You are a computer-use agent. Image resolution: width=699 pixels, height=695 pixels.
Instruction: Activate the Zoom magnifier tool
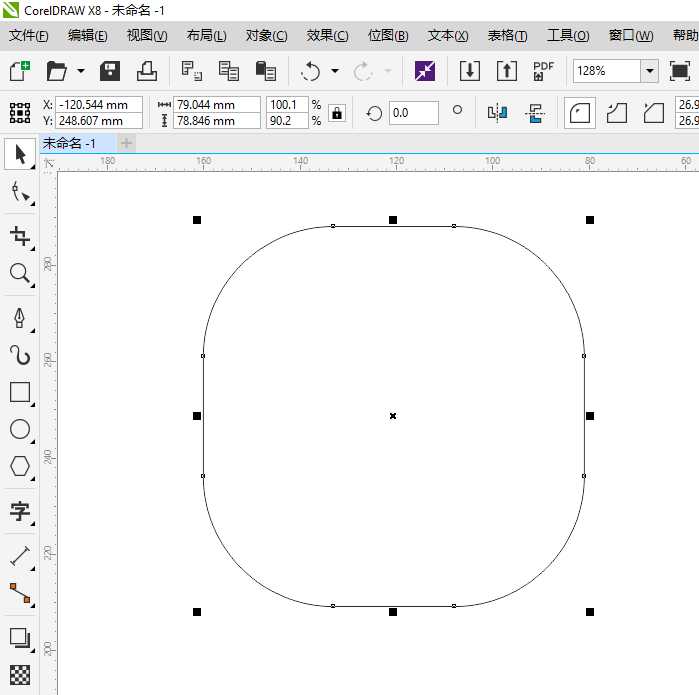[19, 274]
